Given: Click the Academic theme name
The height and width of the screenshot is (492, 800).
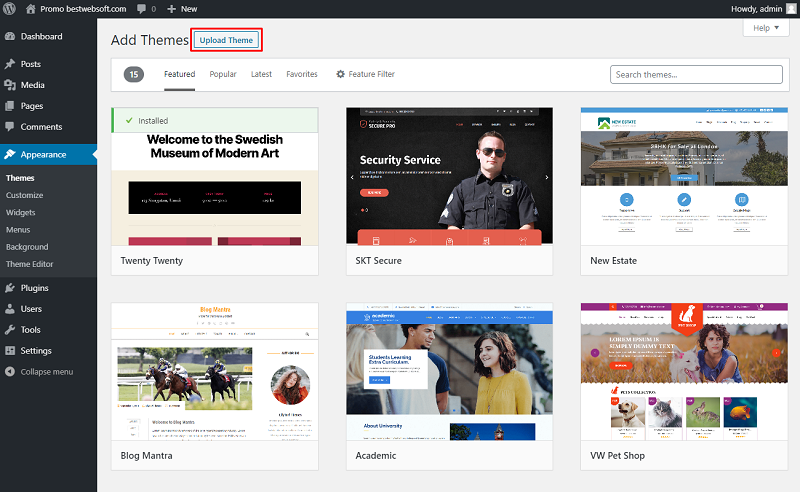Looking at the screenshot, I should click(x=376, y=456).
